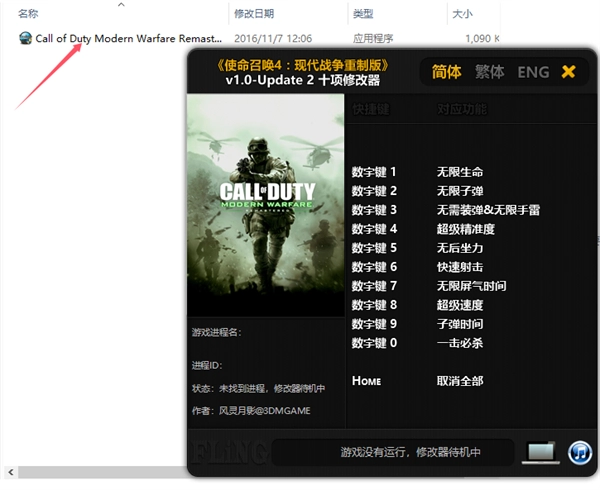Click the music note icon in trainer
Image resolution: width=600 pixels, height=490 pixels.
click(580, 452)
